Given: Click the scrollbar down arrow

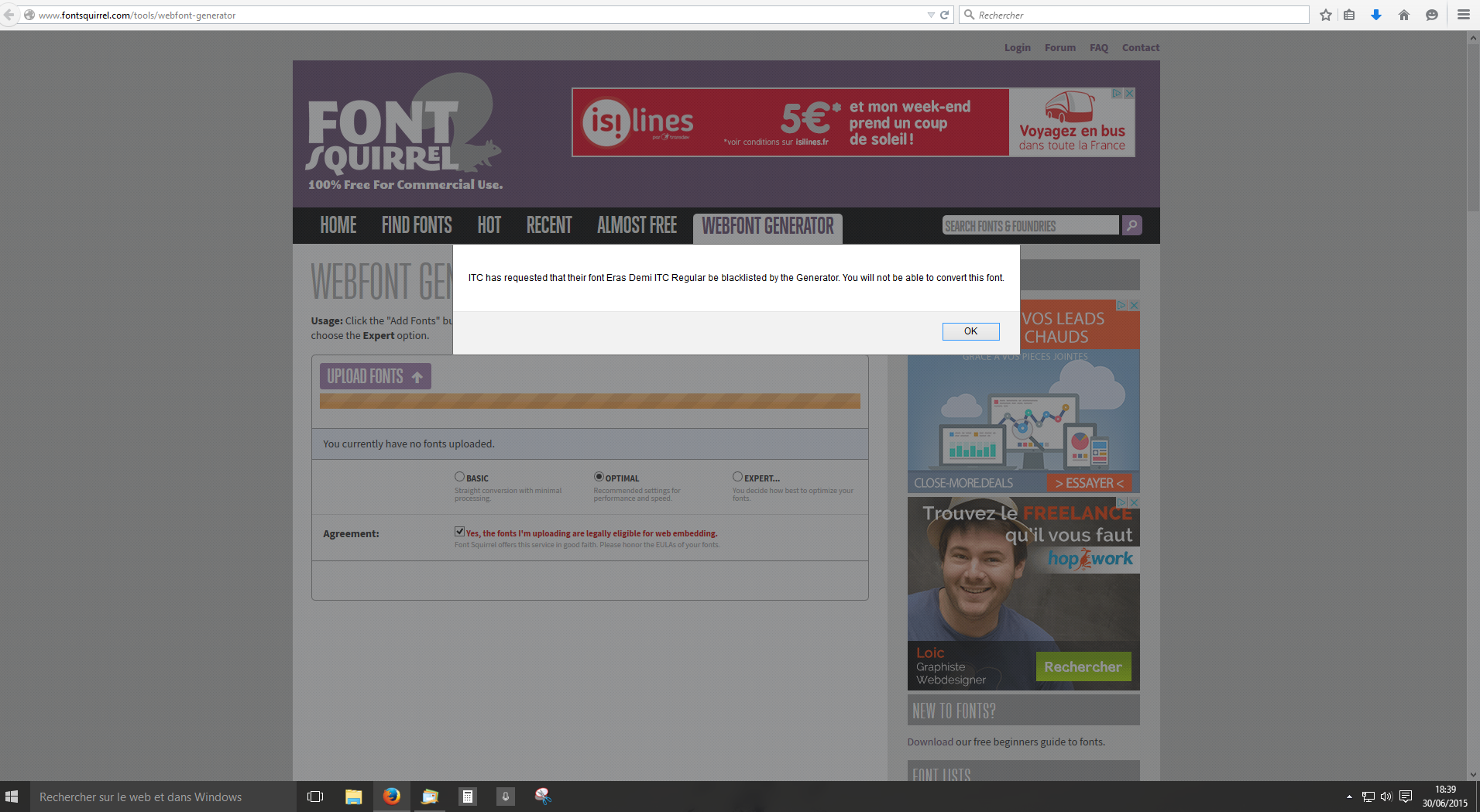Looking at the screenshot, I should (1473, 775).
